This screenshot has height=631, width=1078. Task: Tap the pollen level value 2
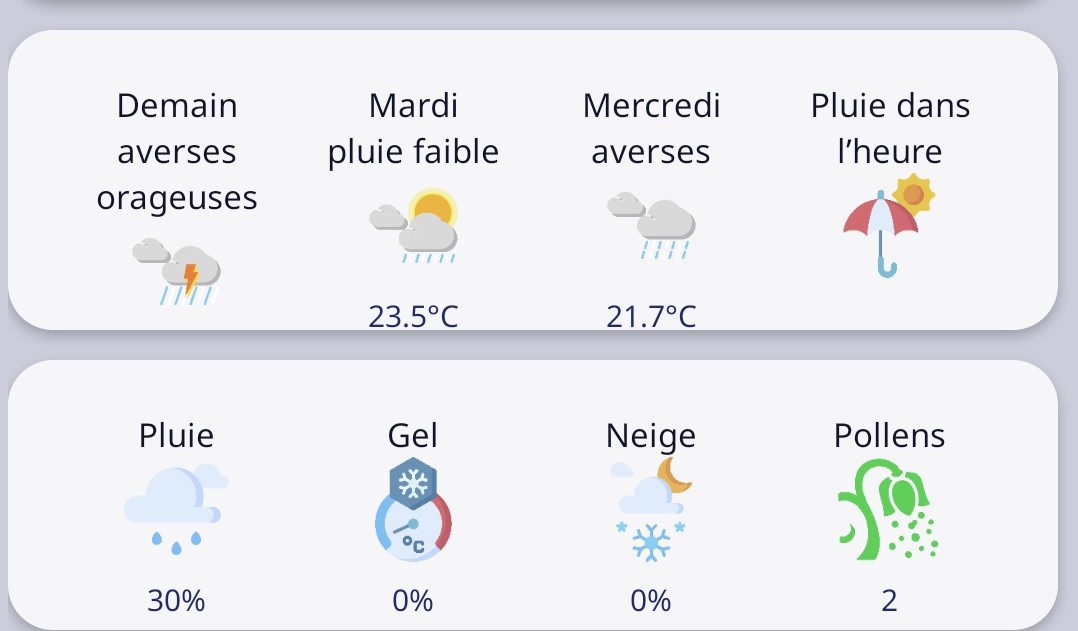point(889,600)
